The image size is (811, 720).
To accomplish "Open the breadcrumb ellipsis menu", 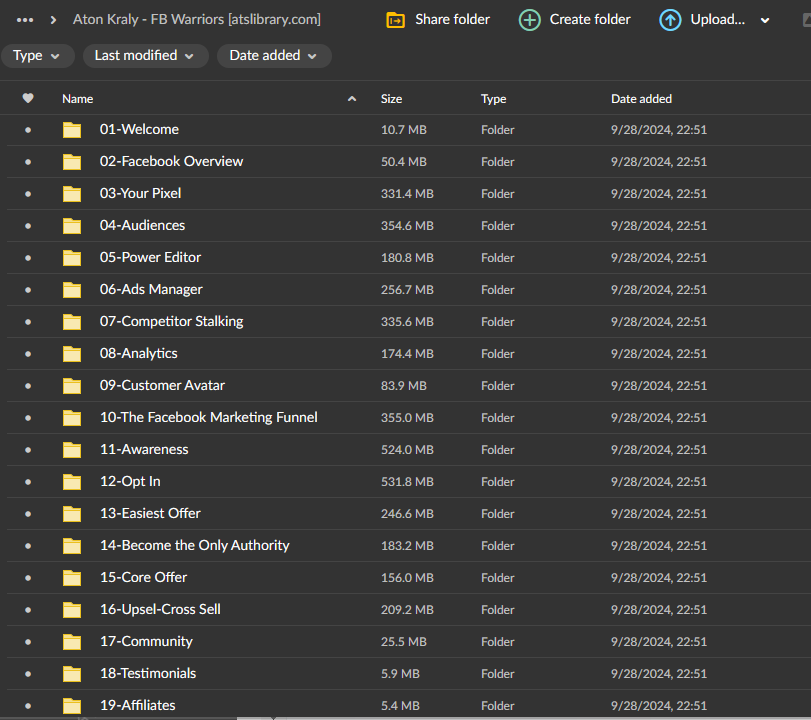I will (x=25, y=20).
